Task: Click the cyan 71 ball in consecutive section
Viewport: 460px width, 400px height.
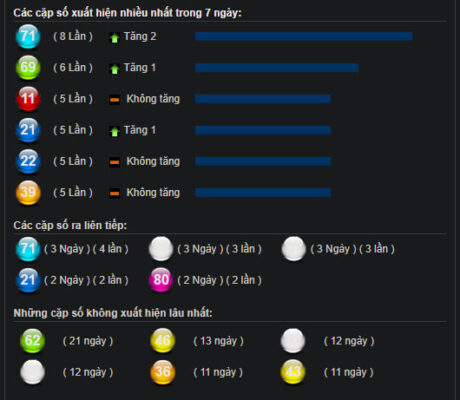Action: tap(28, 249)
